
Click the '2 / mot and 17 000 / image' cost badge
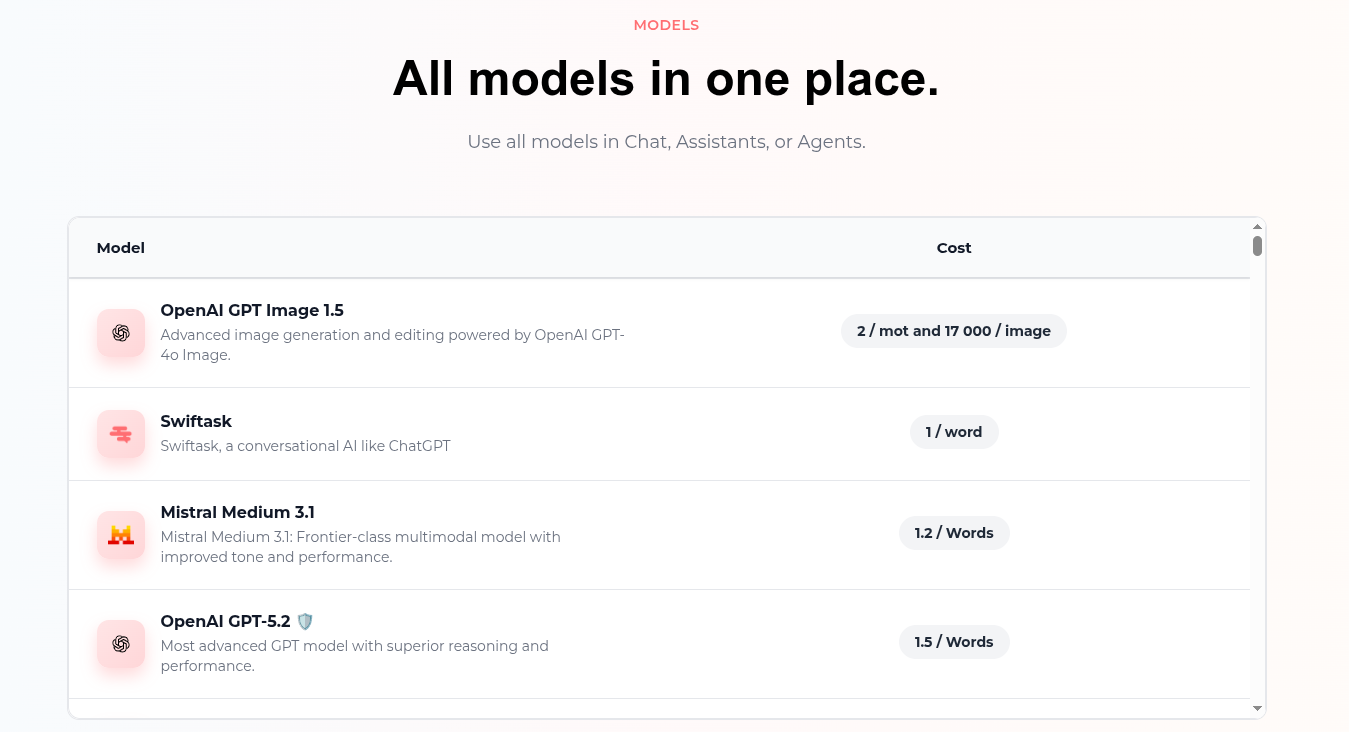(954, 331)
